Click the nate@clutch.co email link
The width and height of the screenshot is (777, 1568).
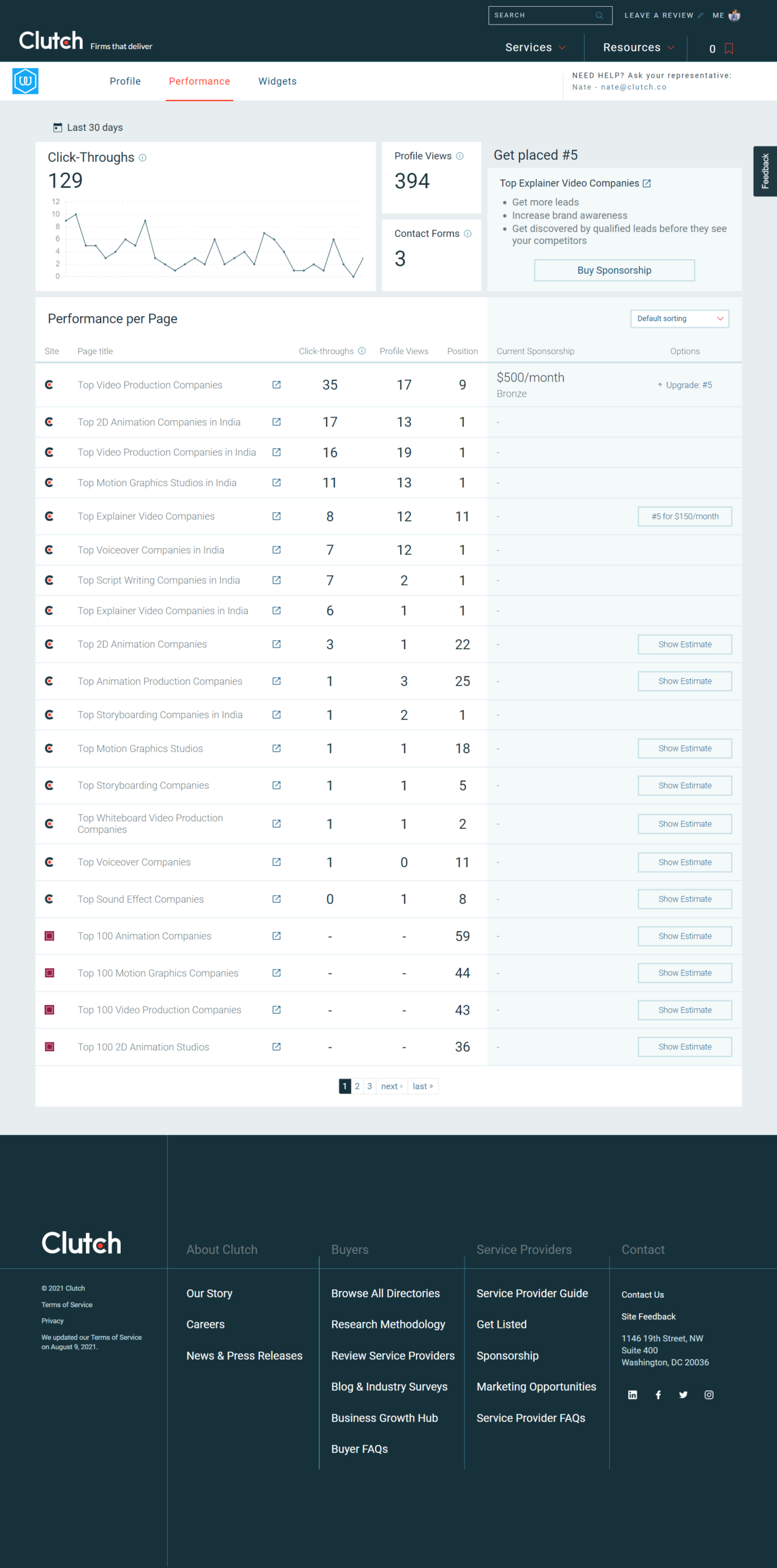[x=634, y=87]
